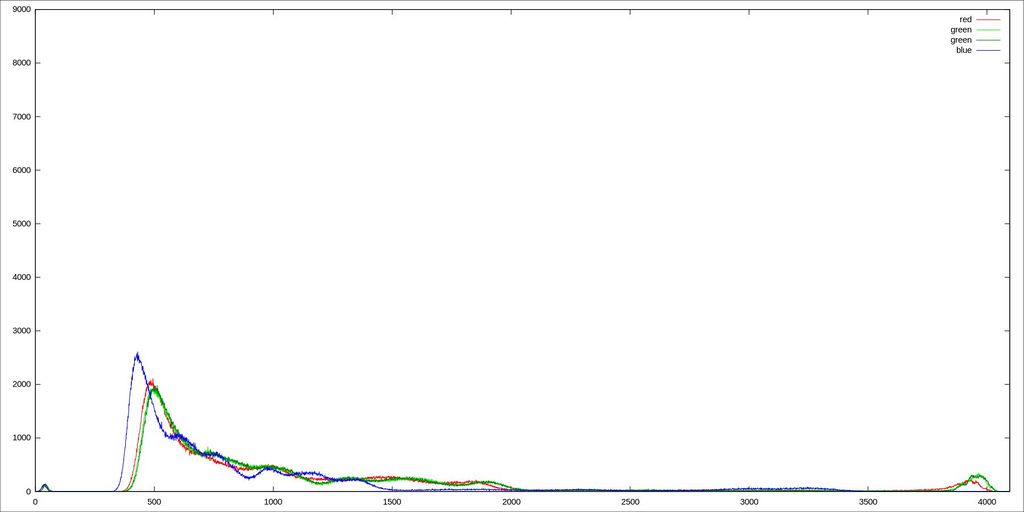Click the y-axis label 9000

(22, 10)
